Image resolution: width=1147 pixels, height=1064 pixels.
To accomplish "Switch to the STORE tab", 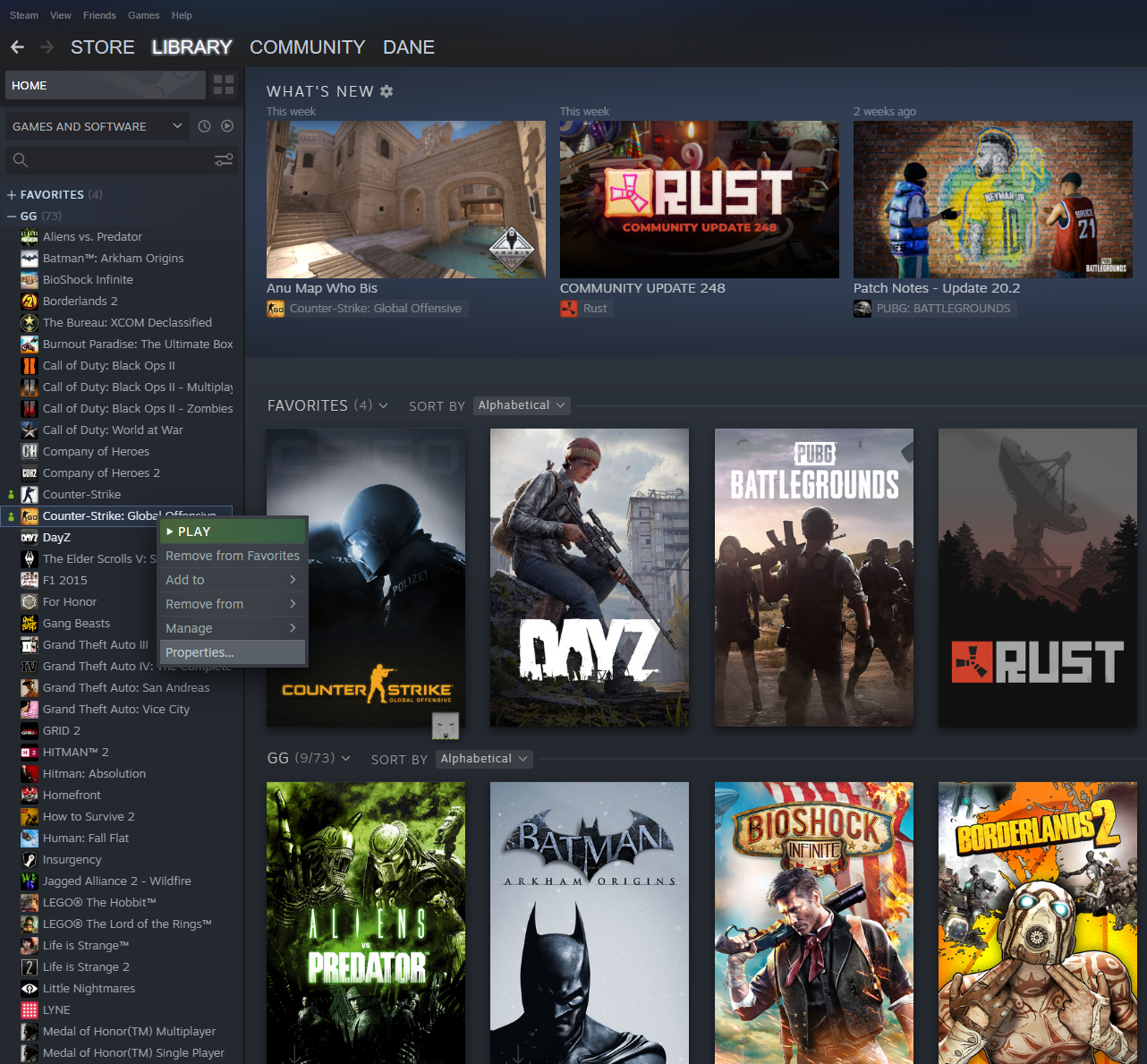I will point(103,47).
